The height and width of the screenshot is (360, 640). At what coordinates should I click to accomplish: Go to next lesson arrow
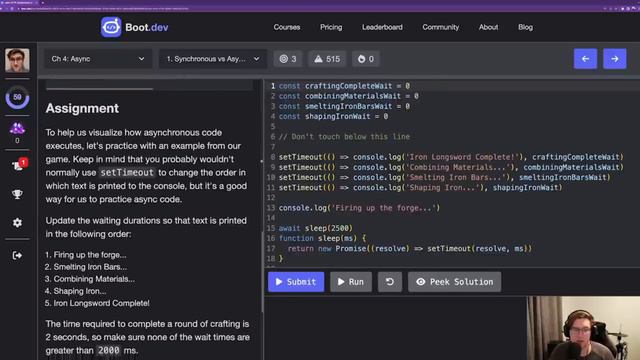615,59
